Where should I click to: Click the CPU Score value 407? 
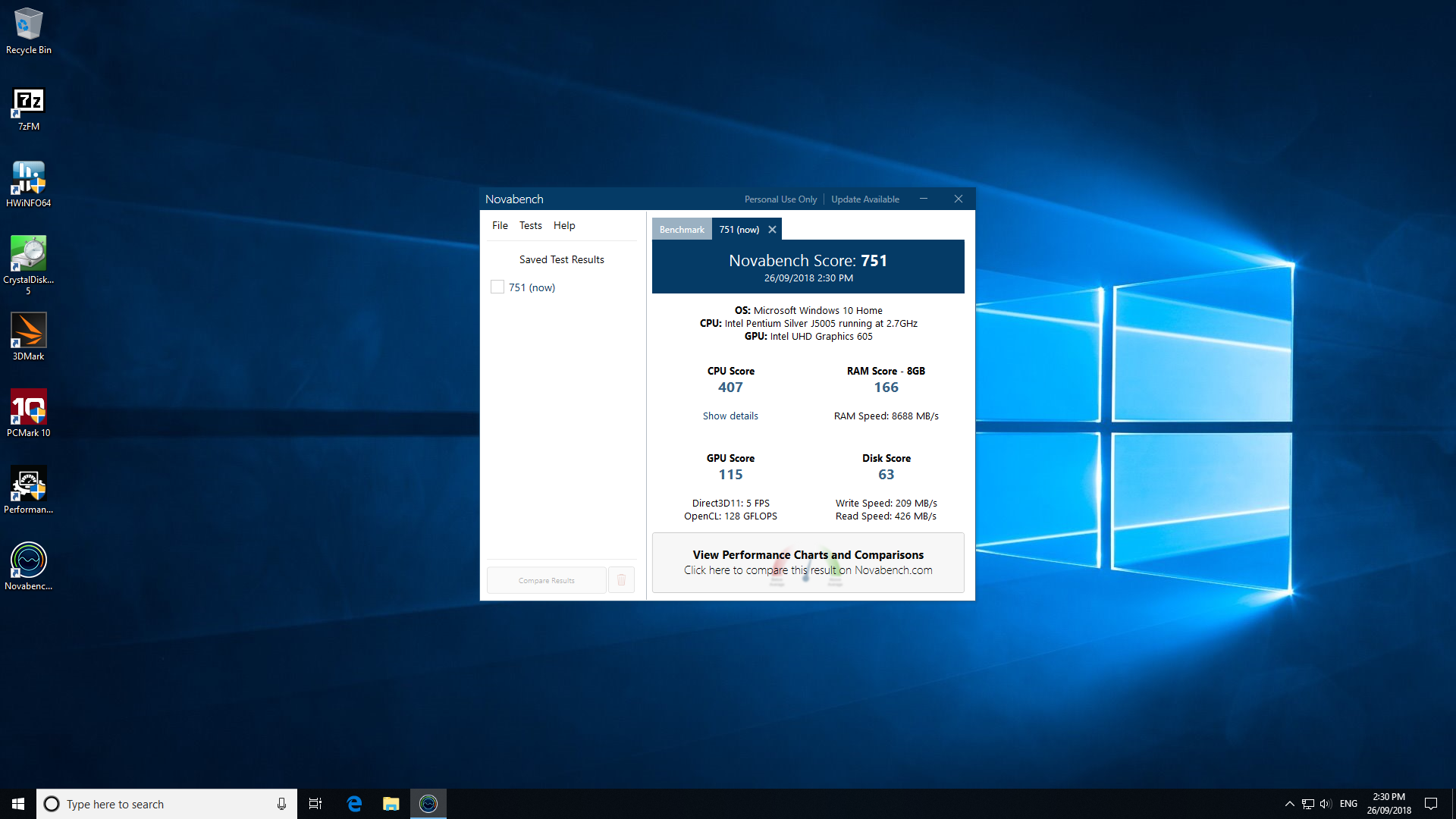pyautogui.click(x=730, y=388)
